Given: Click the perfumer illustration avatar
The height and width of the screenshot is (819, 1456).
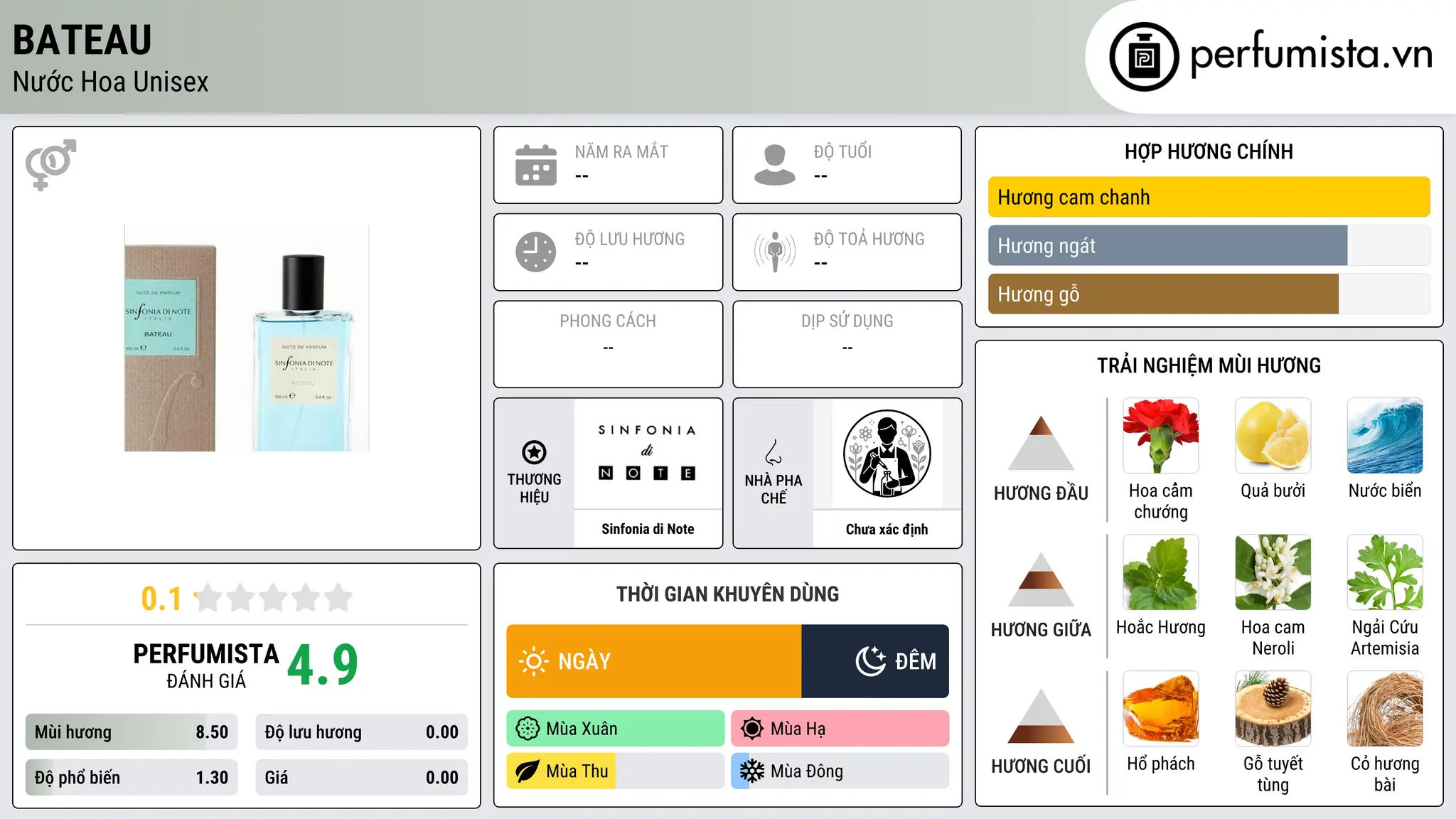Looking at the screenshot, I should 887,454.
